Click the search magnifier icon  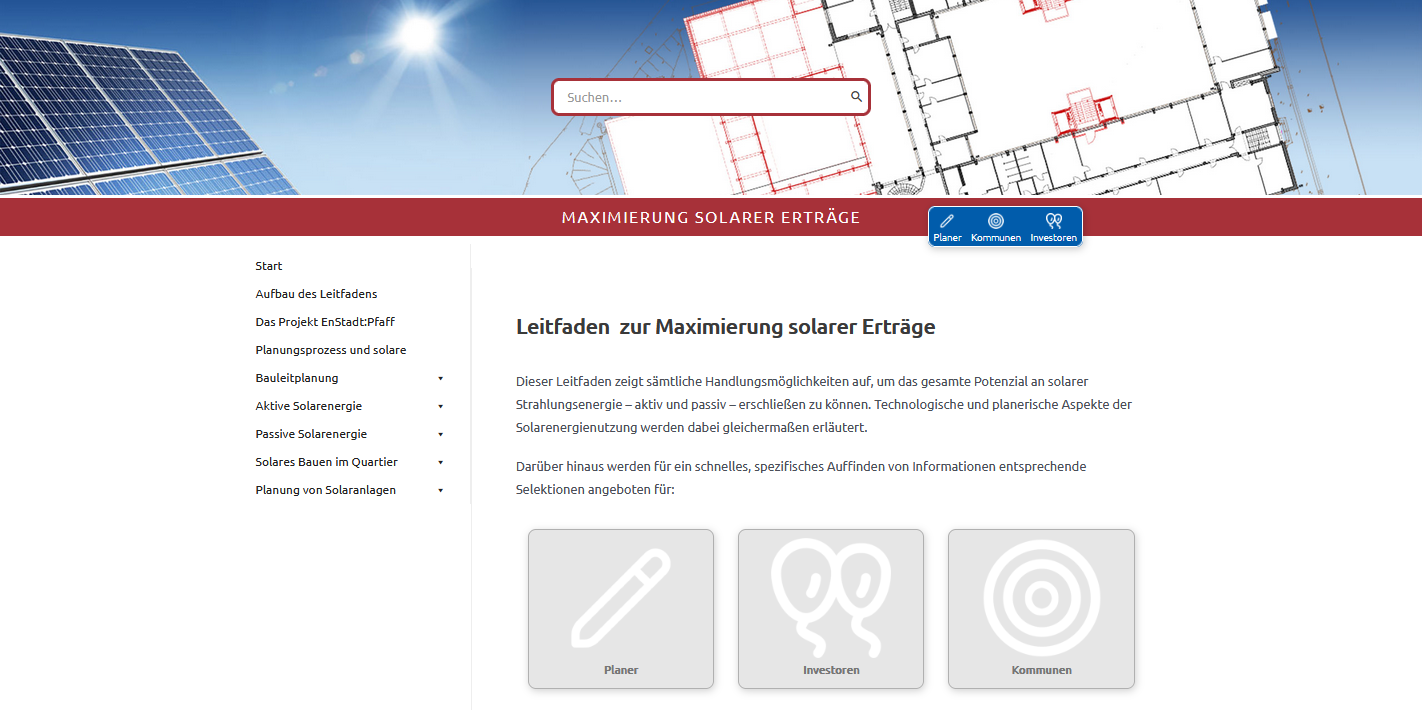pyautogui.click(x=856, y=97)
